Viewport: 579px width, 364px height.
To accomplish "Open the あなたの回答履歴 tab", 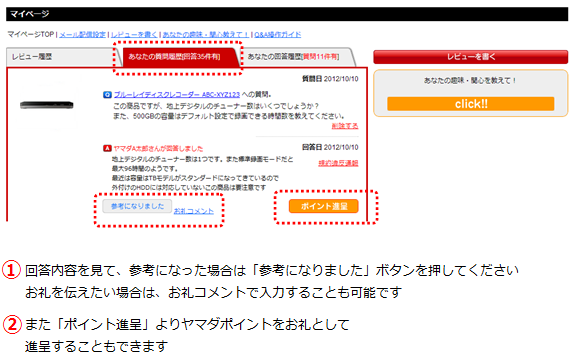I will (x=293, y=57).
